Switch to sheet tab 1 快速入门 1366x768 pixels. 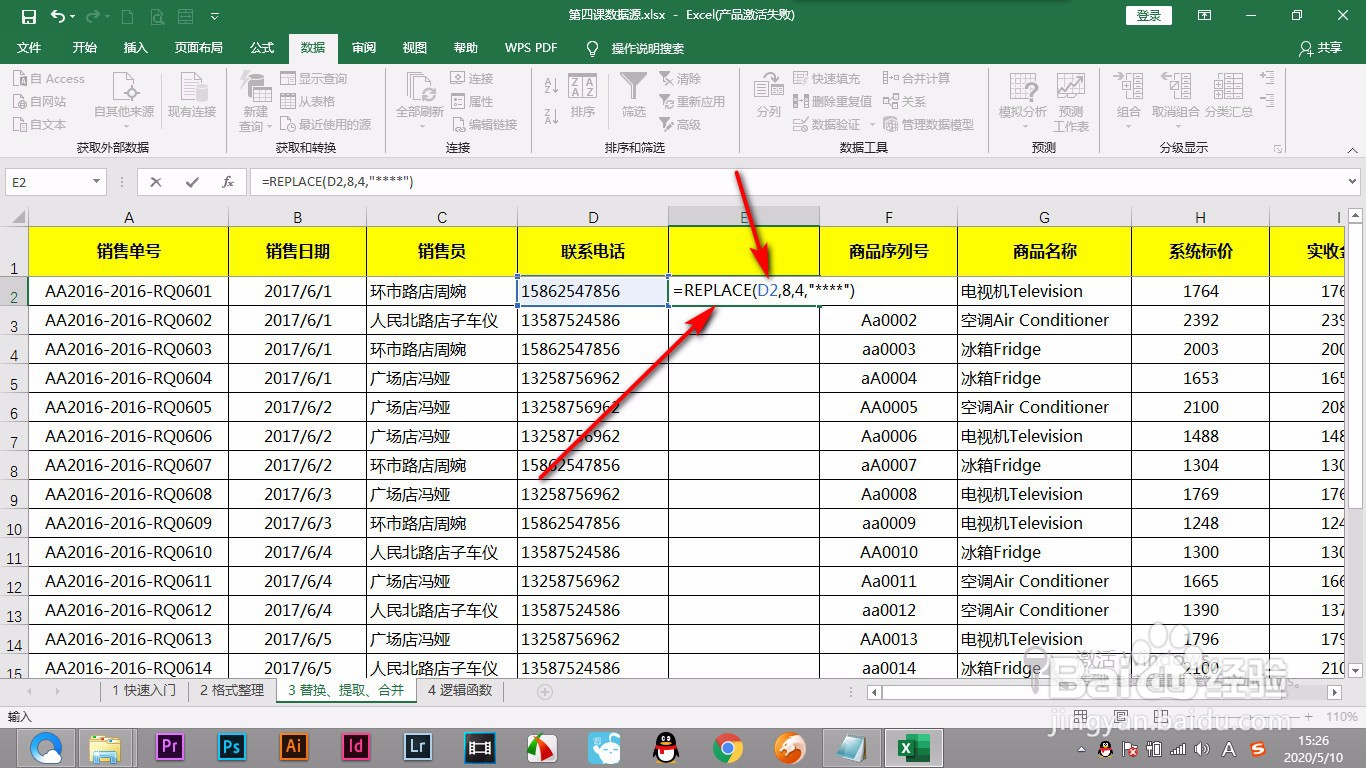144,690
